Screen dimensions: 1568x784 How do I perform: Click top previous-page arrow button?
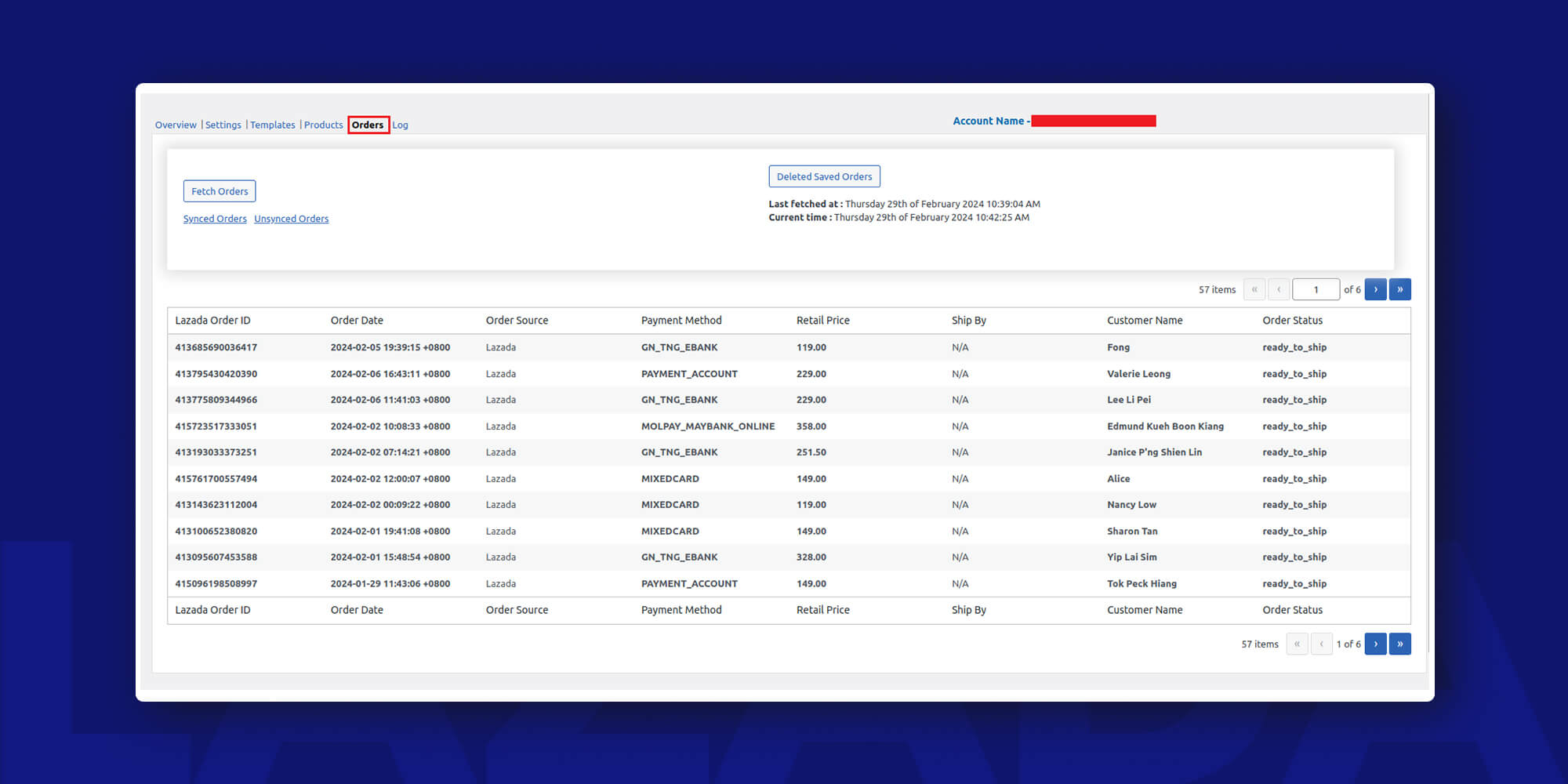[x=1279, y=289]
